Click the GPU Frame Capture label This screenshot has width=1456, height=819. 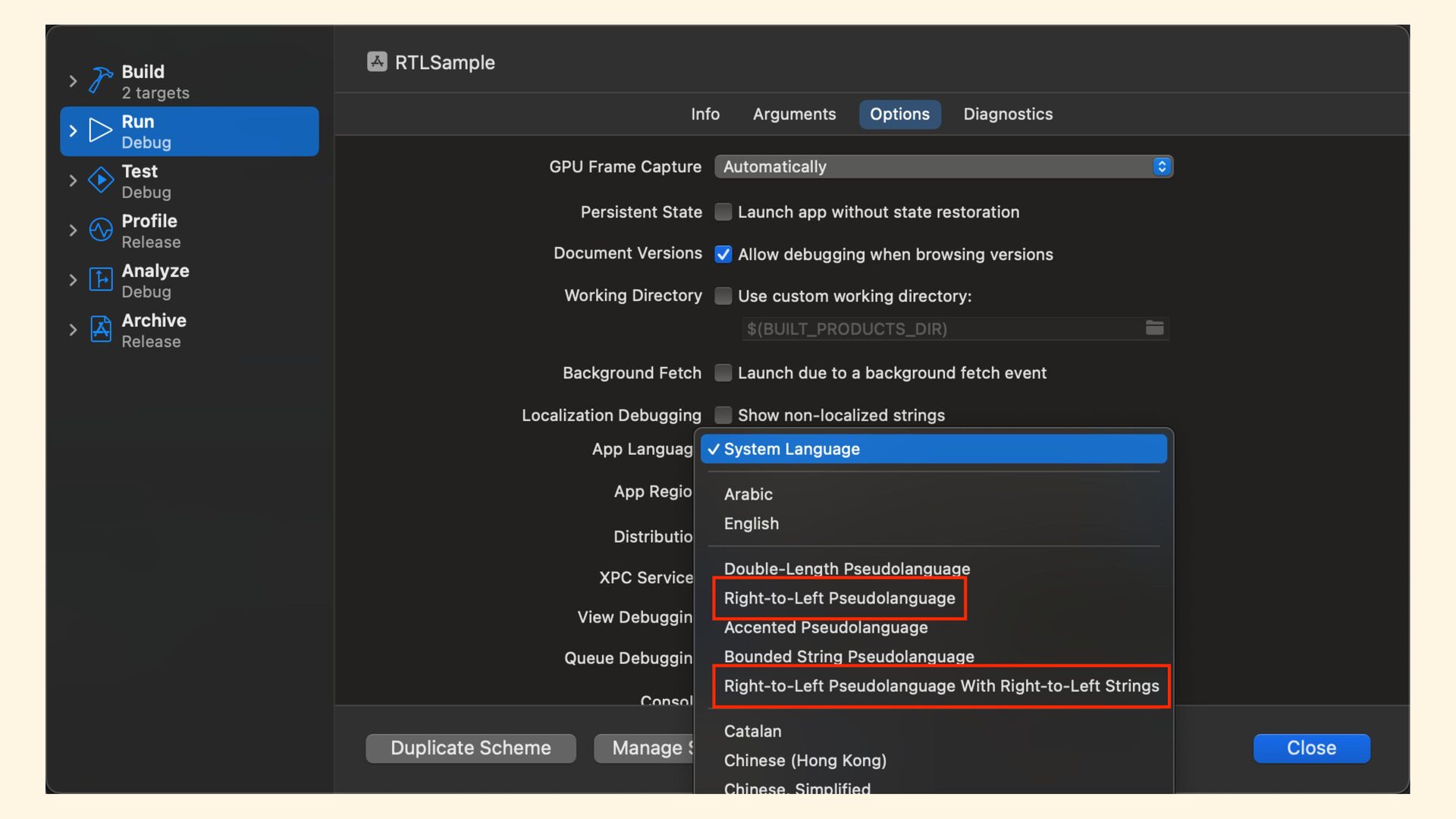coord(625,167)
